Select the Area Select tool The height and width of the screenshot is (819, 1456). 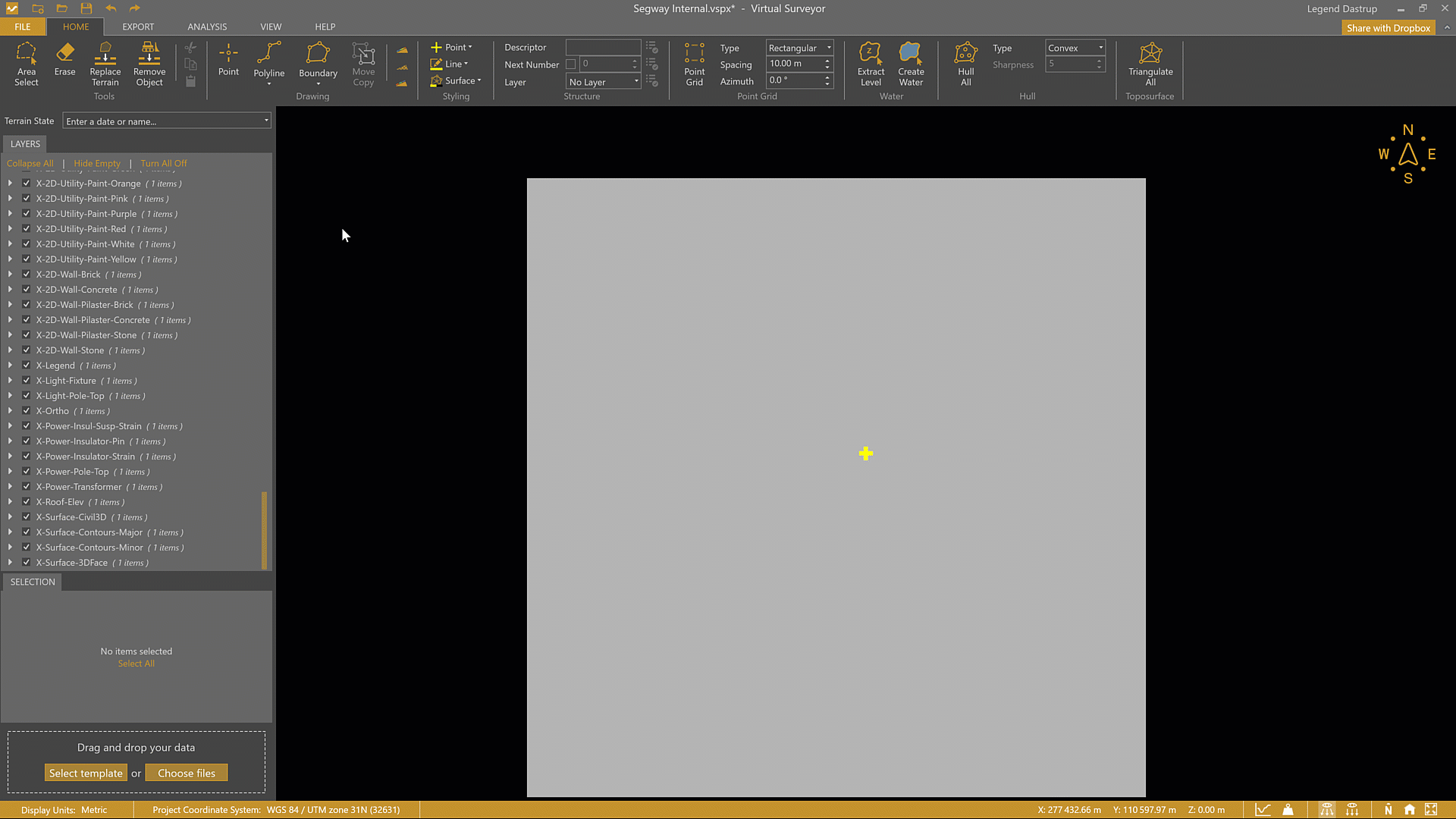point(26,64)
